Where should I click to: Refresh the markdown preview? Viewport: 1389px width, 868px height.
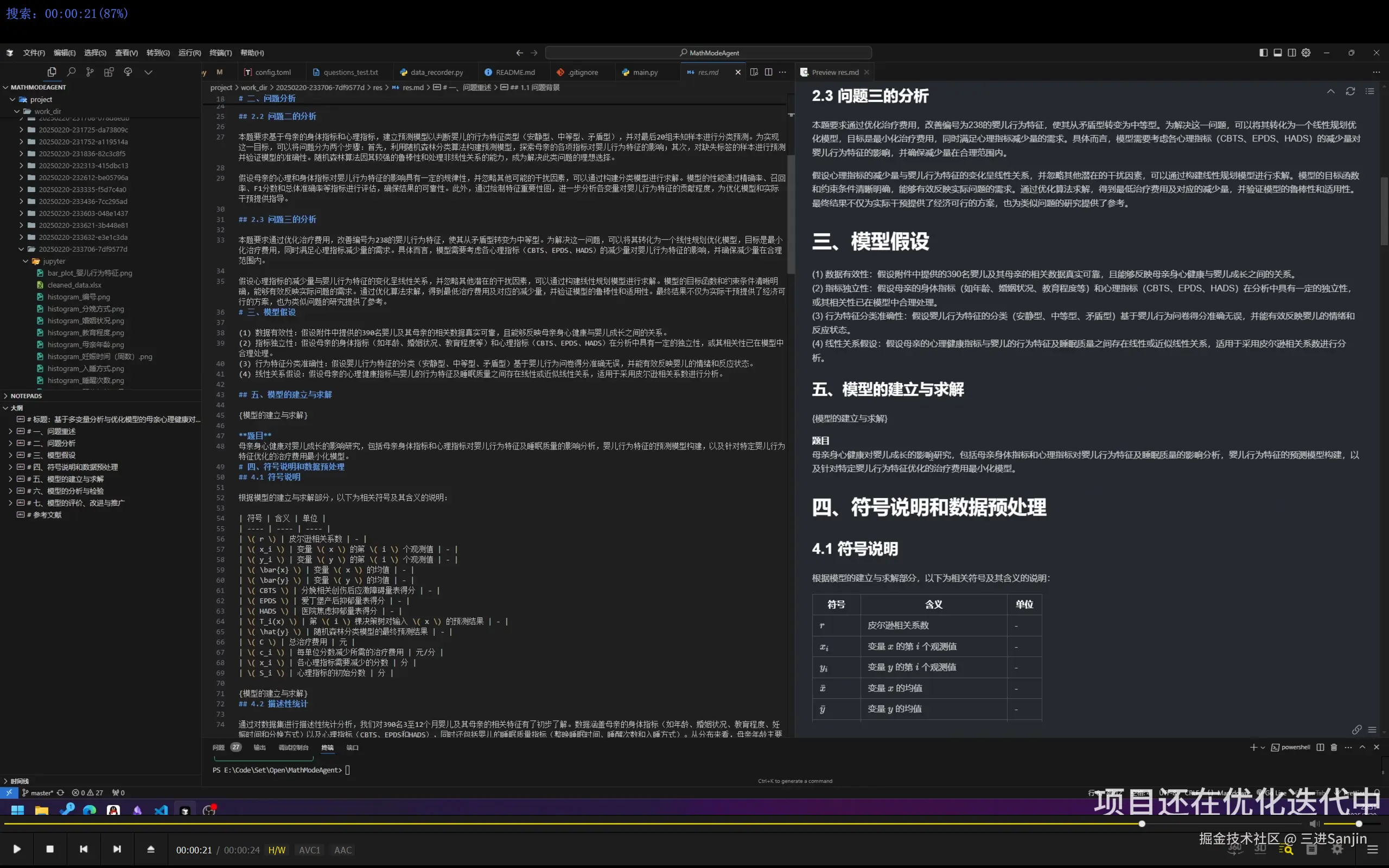tap(1350, 92)
